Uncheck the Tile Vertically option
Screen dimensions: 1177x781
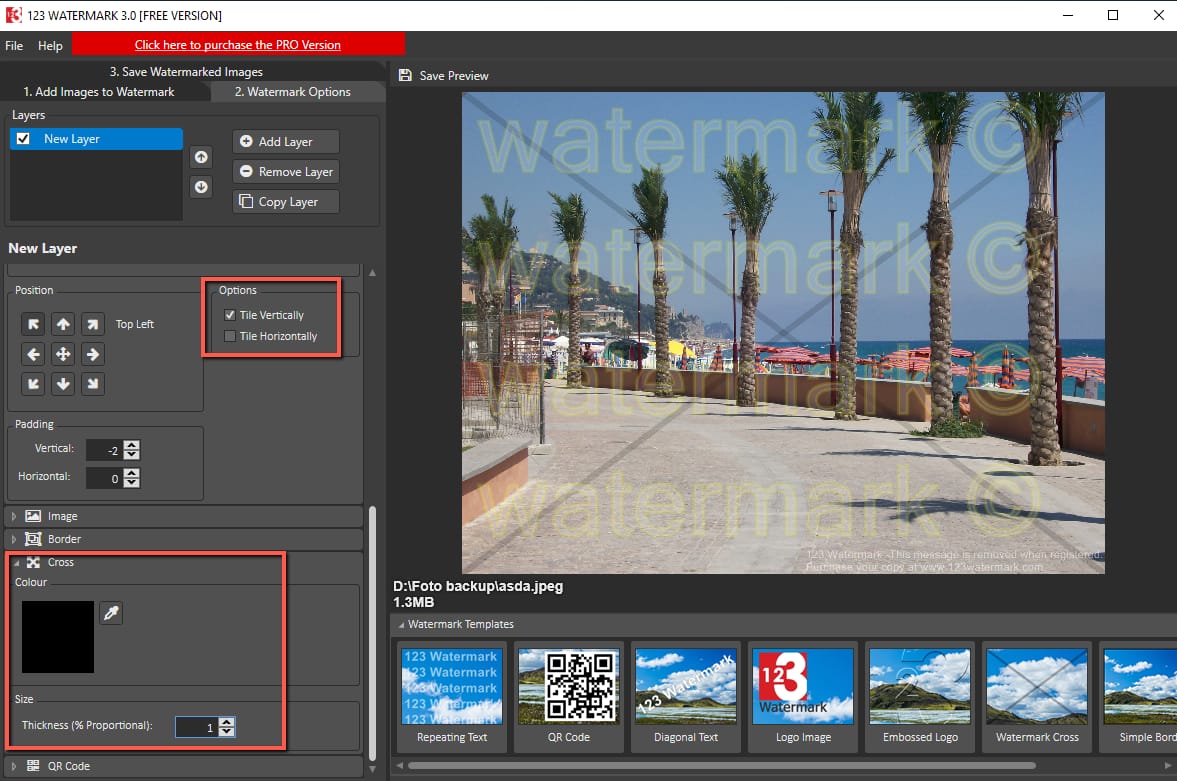[x=231, y=315]
